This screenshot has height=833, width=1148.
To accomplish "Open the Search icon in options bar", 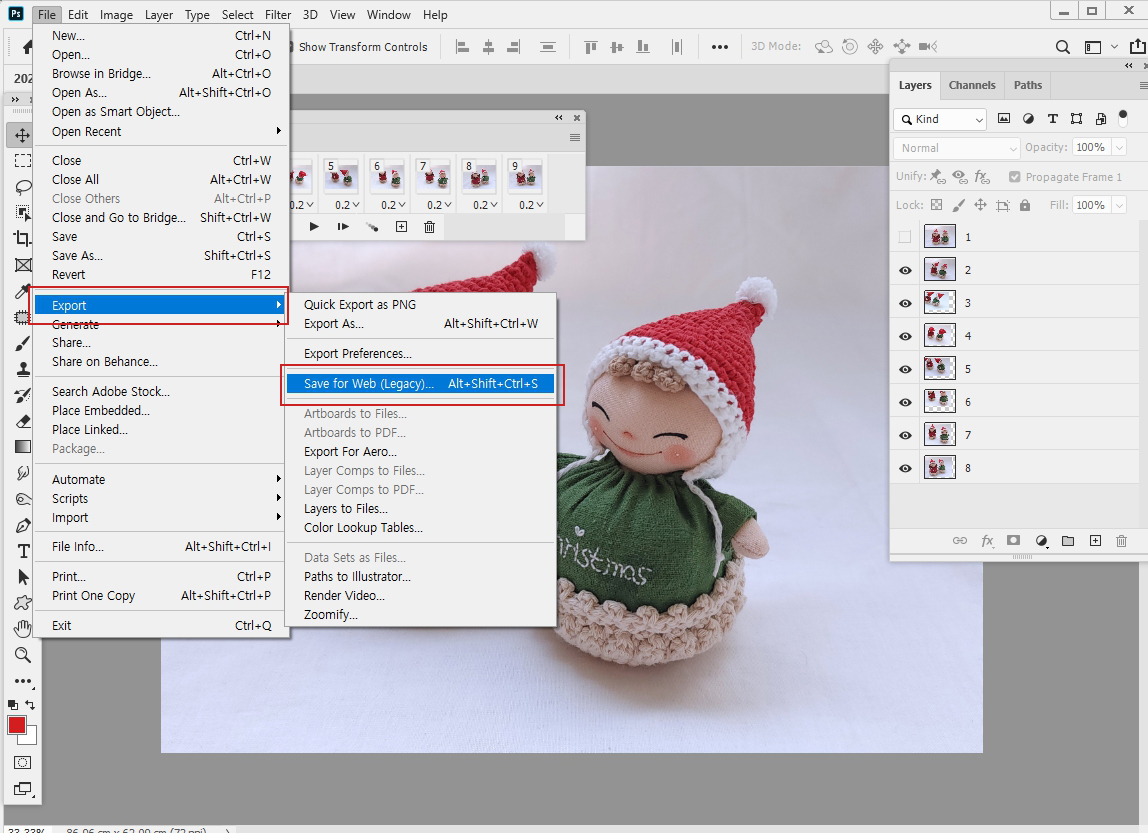I will point(1062,47).
